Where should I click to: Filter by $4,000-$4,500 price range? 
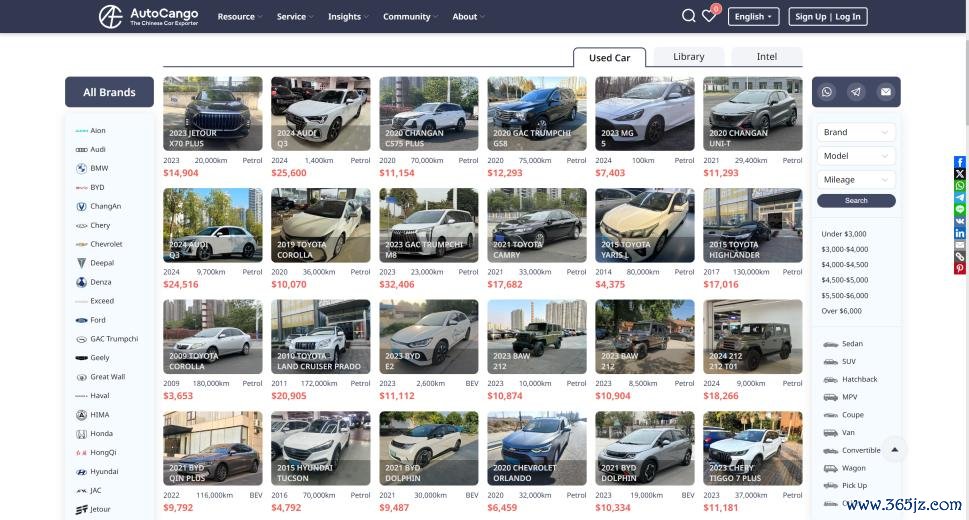tap(844, 265)
